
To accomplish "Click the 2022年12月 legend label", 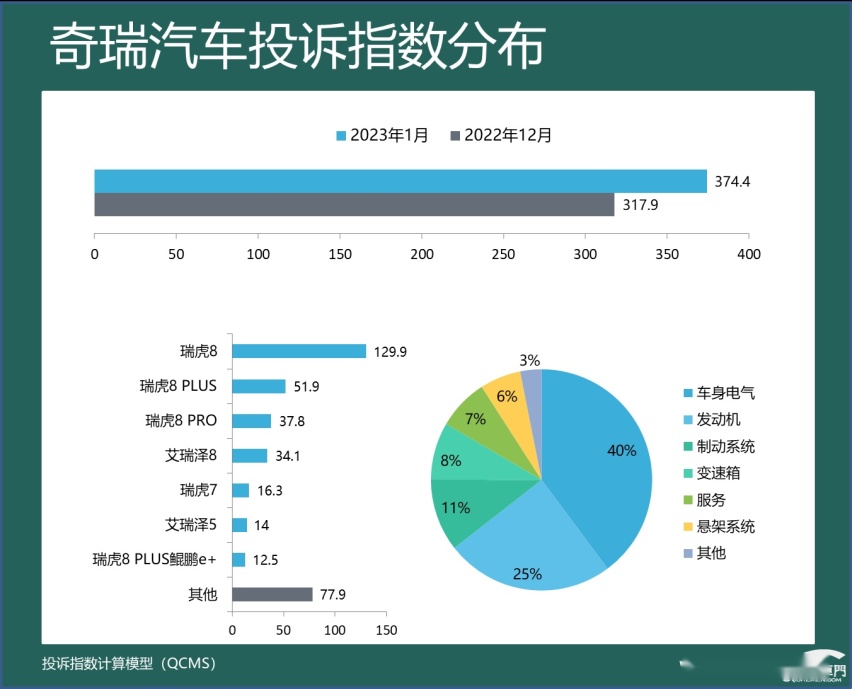I will pyautogui.click(x=508, y=135).
